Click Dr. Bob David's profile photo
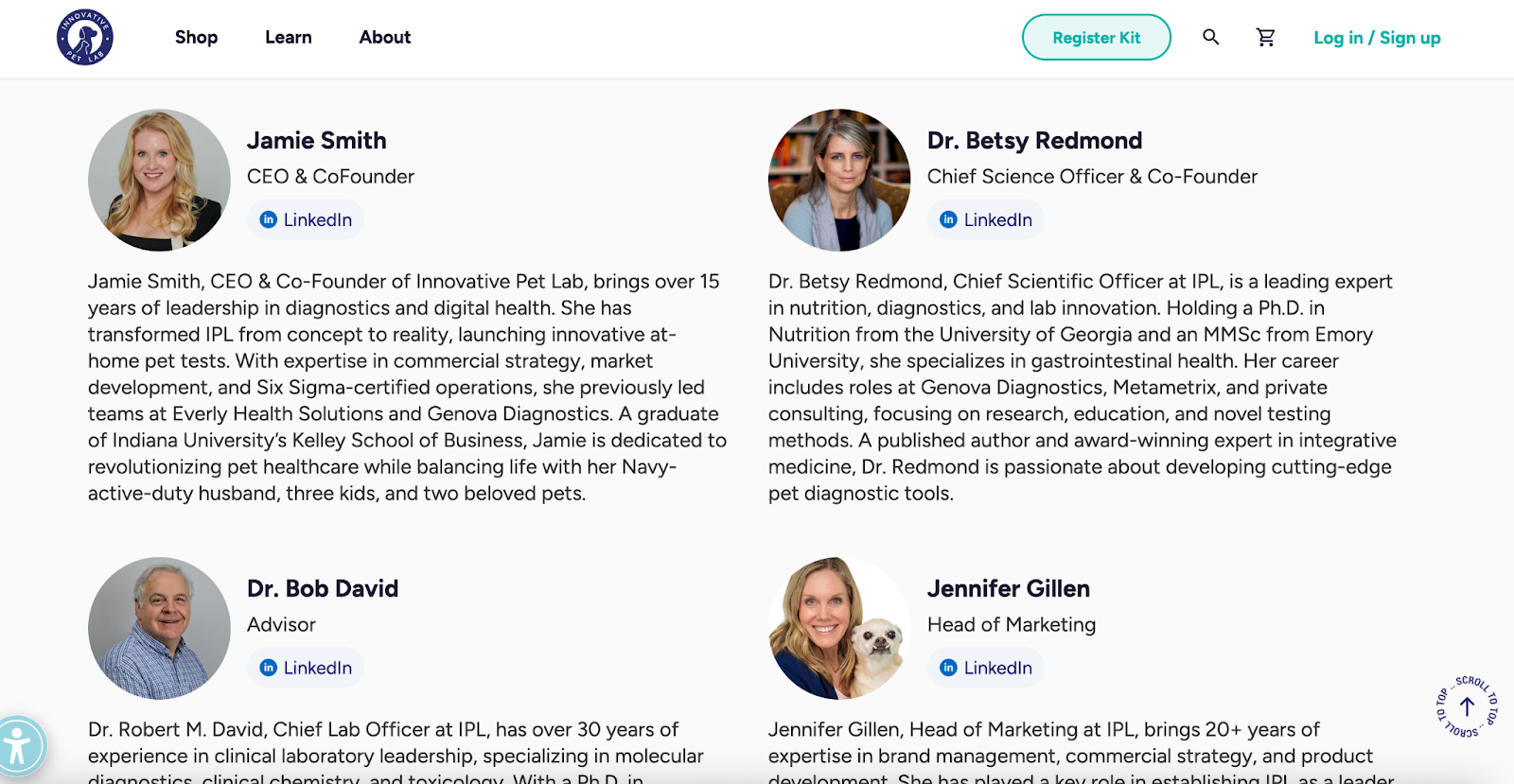 (158, 628)
